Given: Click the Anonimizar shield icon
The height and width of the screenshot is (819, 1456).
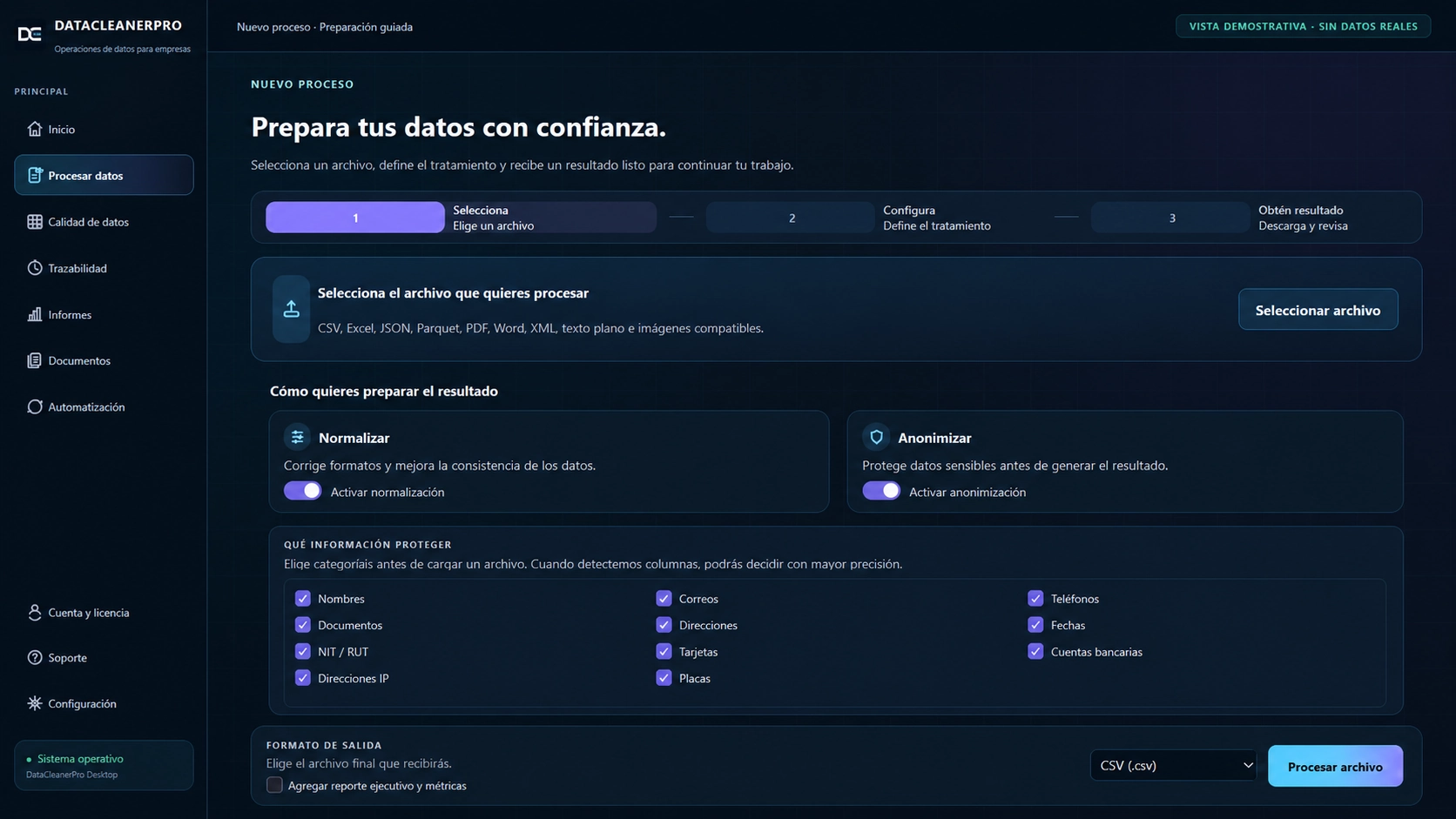Looking at the screenshot, I should tap(876, 437).
